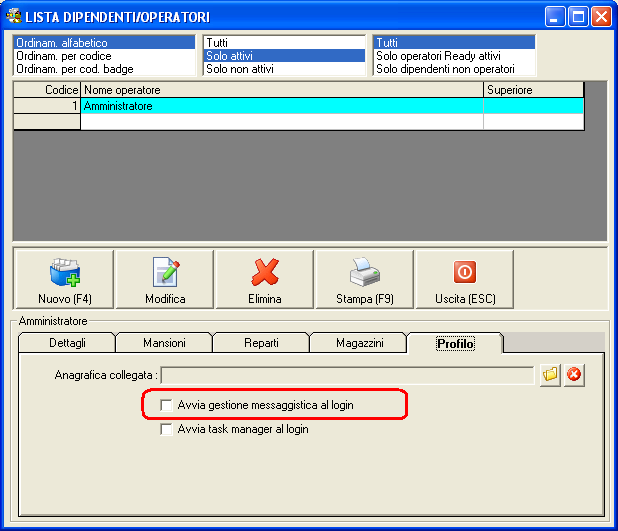The image size is (618, 531).
Task: Click the Stampa (F9) printer button
Action: coord(365,279)
